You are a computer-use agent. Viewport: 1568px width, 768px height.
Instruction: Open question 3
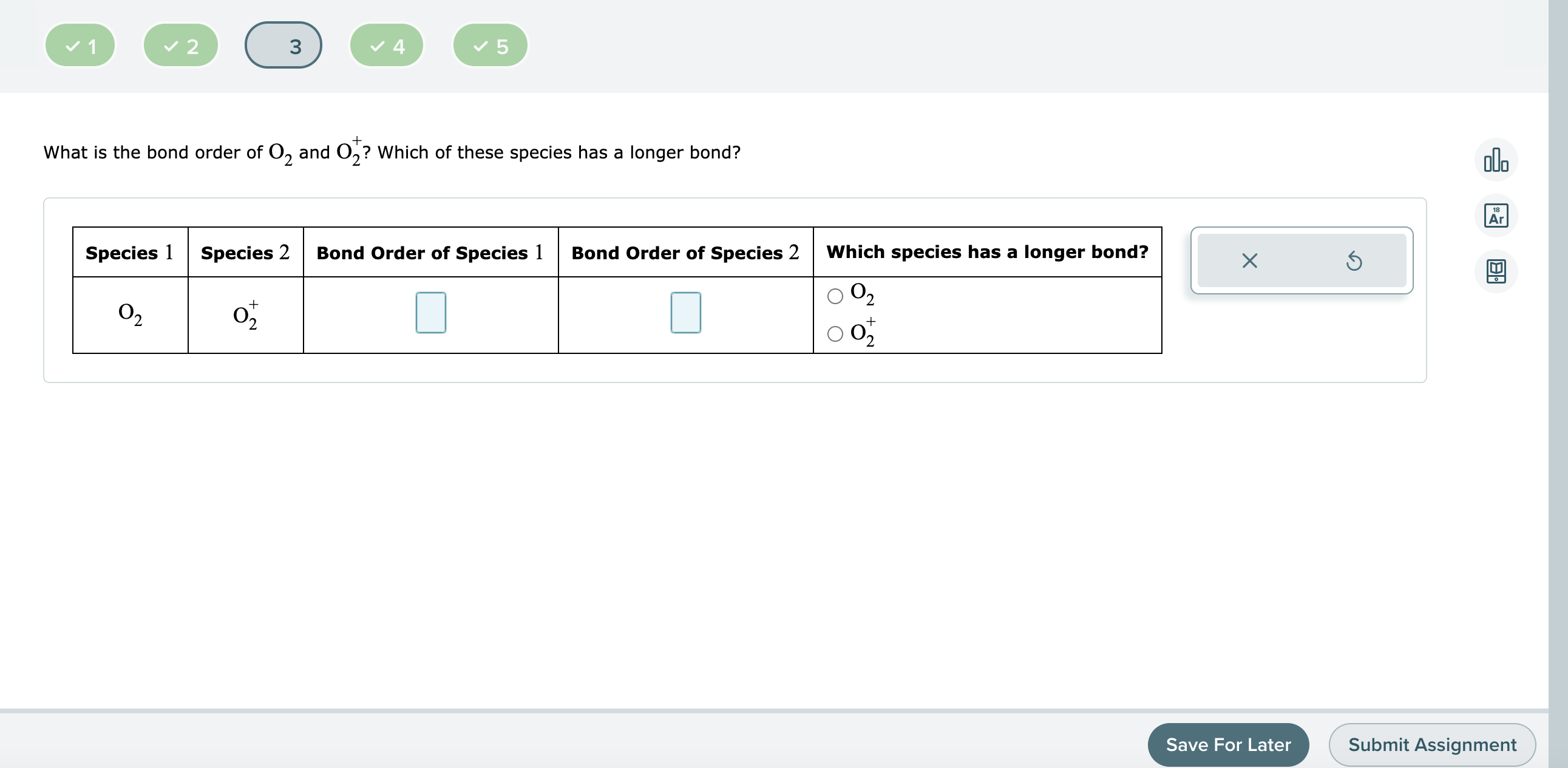coord(282,44)
